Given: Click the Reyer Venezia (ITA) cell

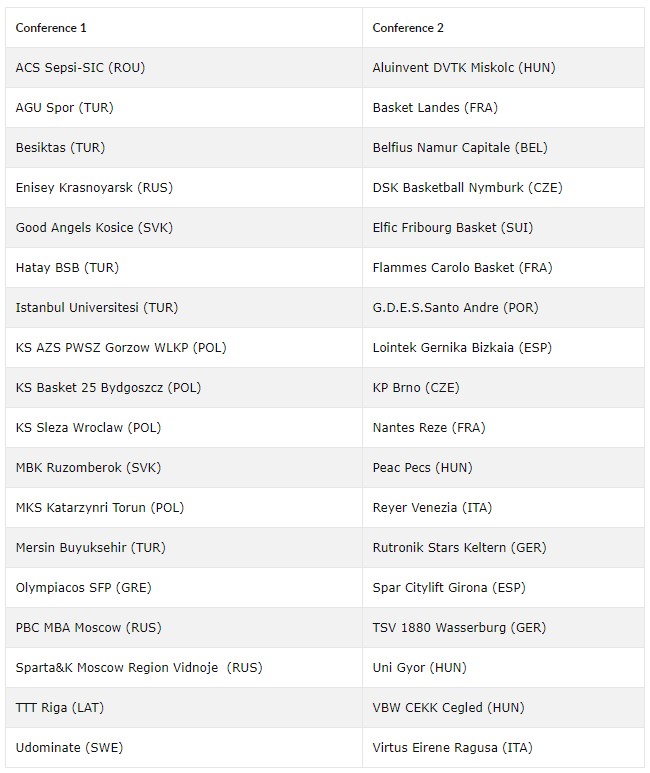Looking at the screenshot, I should tap(432, 507).
